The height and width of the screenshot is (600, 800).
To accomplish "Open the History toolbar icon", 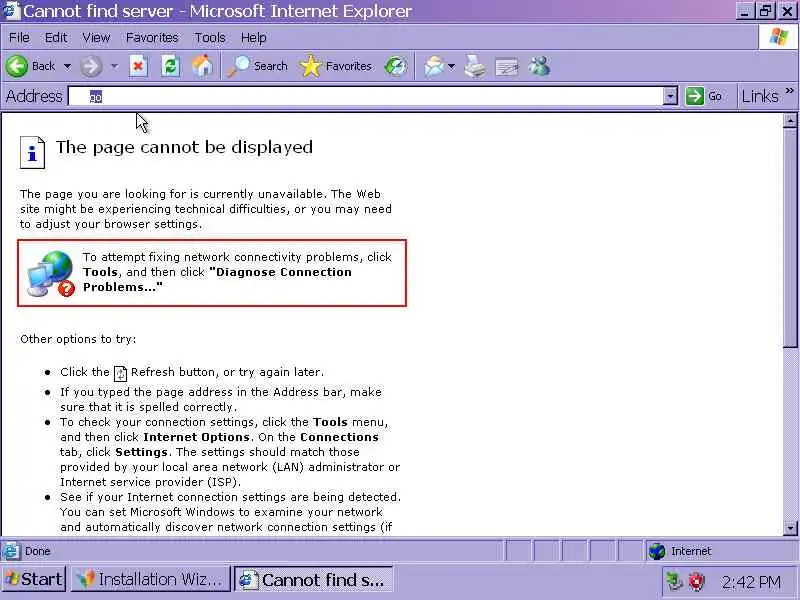I will pos(396,66).
